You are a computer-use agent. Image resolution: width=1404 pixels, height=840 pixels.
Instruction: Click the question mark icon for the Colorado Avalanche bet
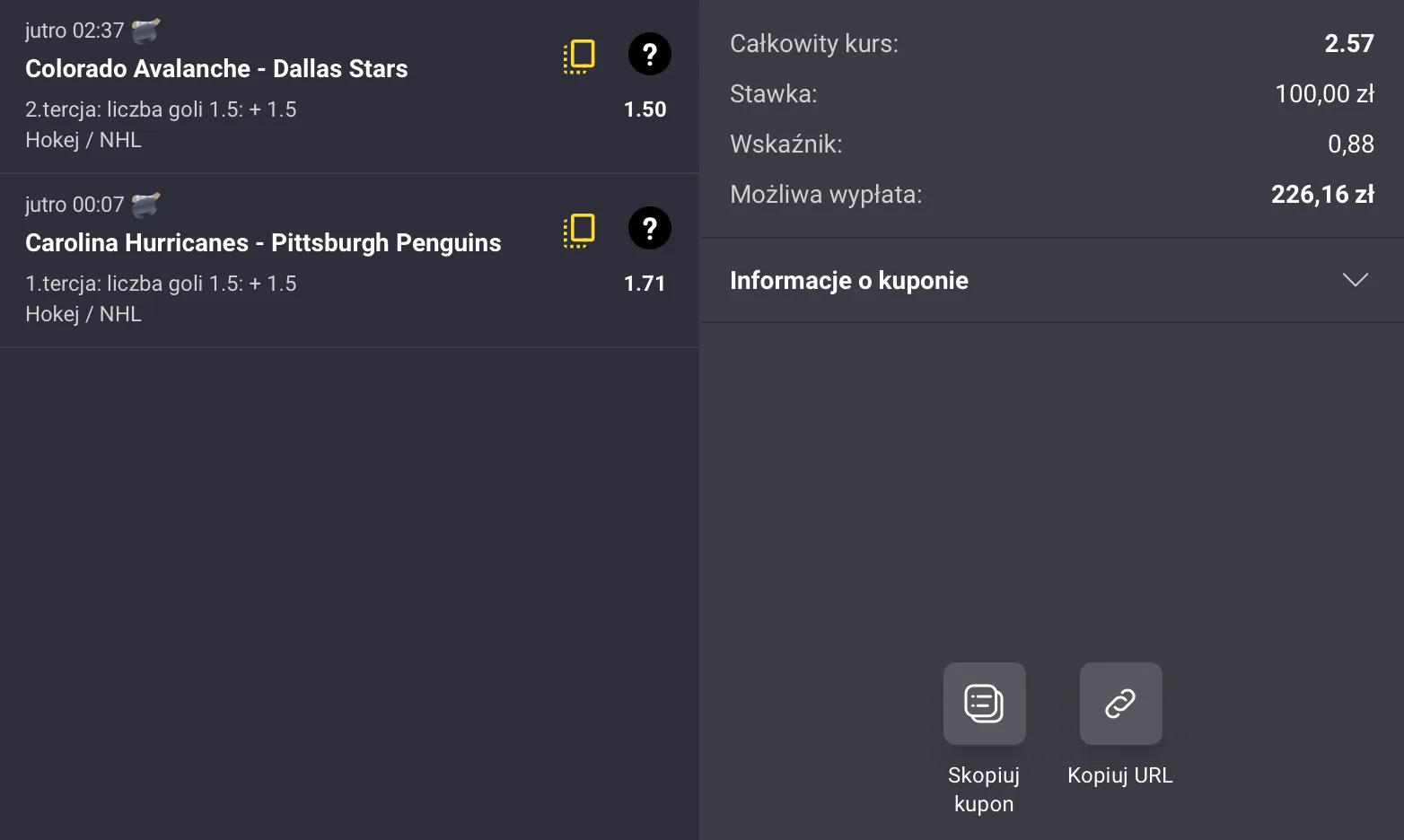tap(648, 55)
